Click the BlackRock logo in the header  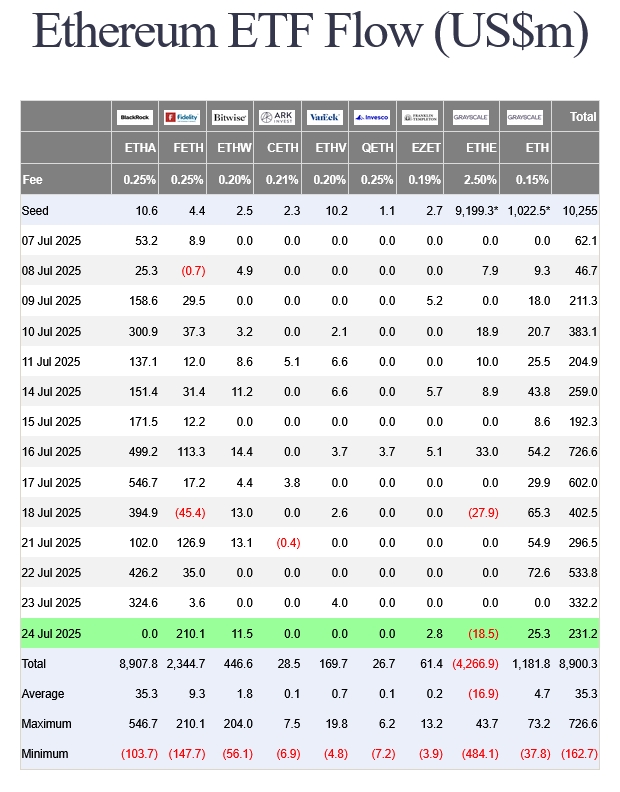(135, 117)
